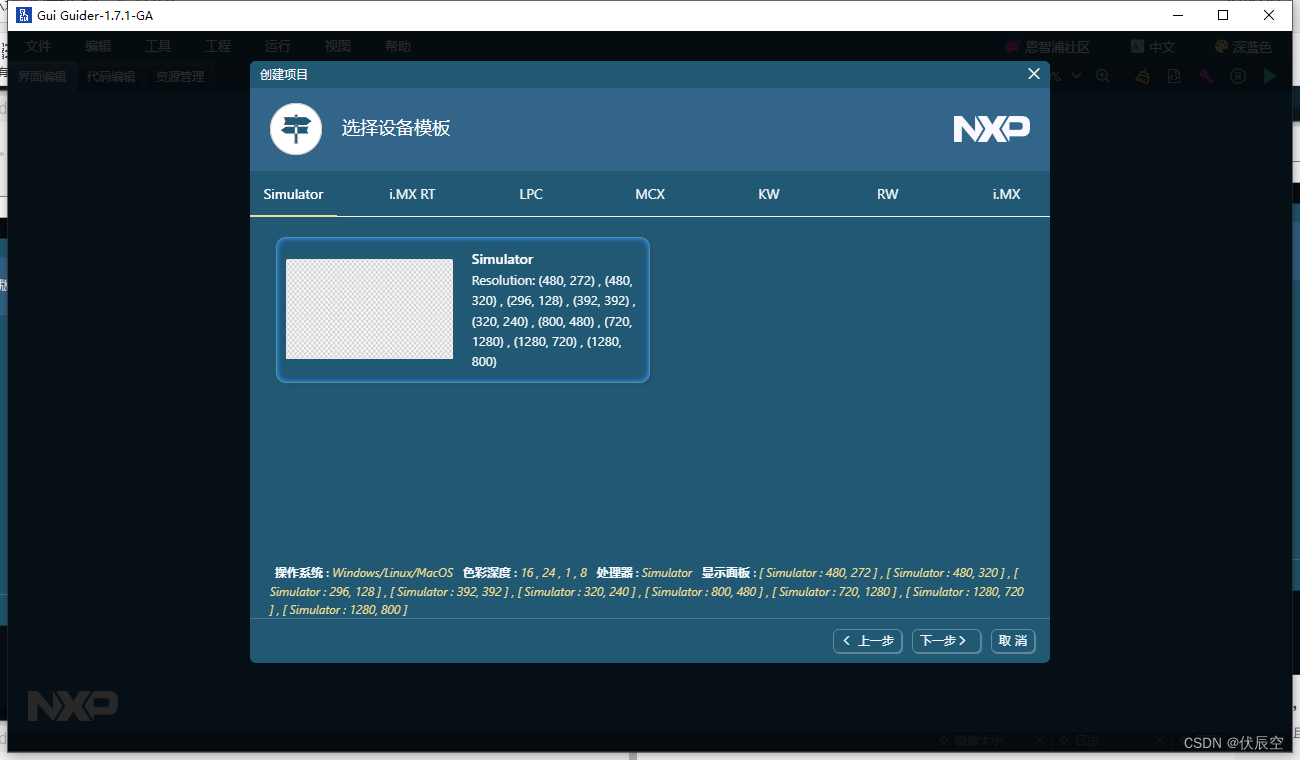Click the broom clean icon
Viewport: 1300px width, 760px height.
[x=1144, y=76]
